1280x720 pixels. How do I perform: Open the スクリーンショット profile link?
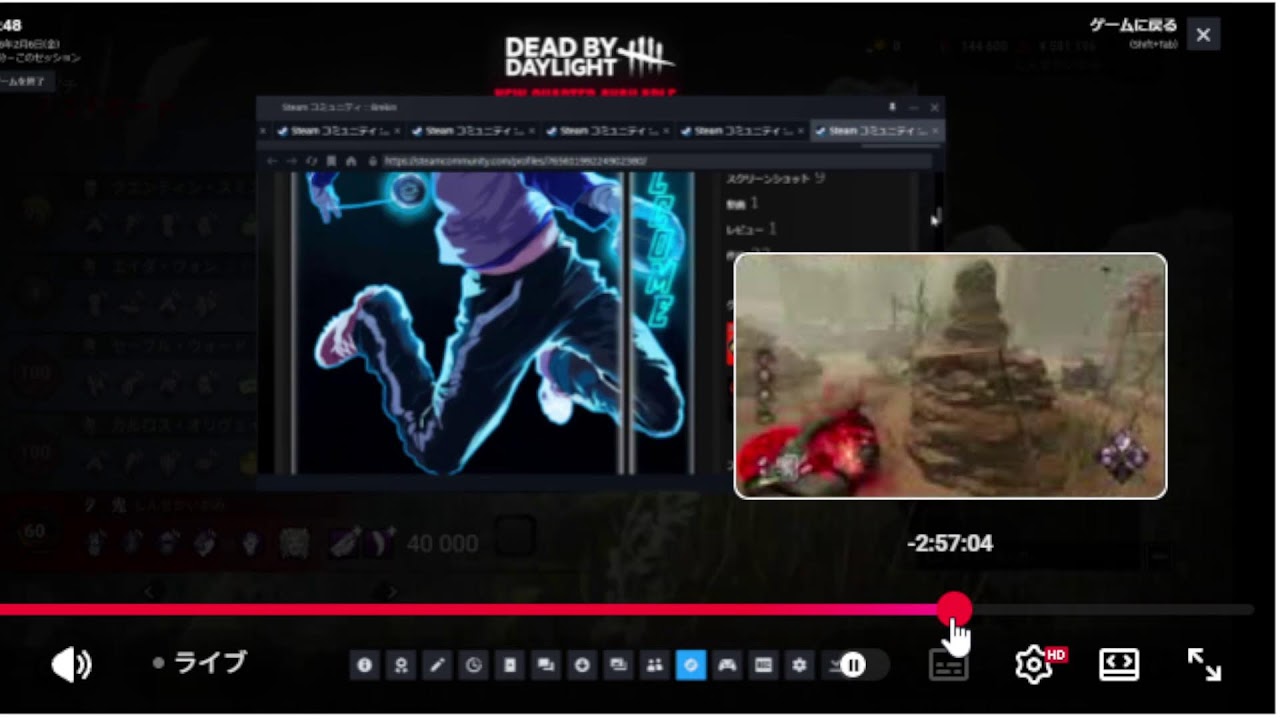(x=769, y=178)
